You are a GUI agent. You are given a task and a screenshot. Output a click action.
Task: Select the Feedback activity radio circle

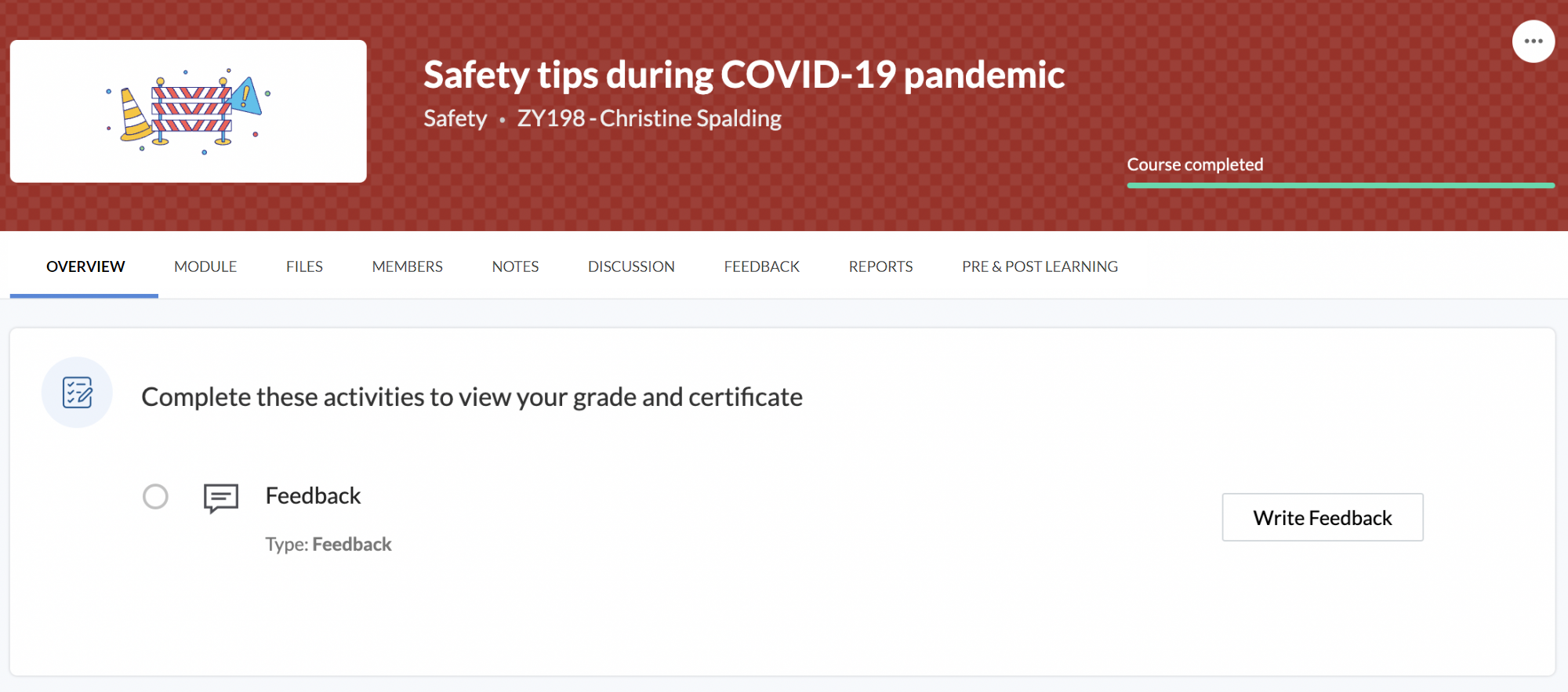tap(155, 496)
